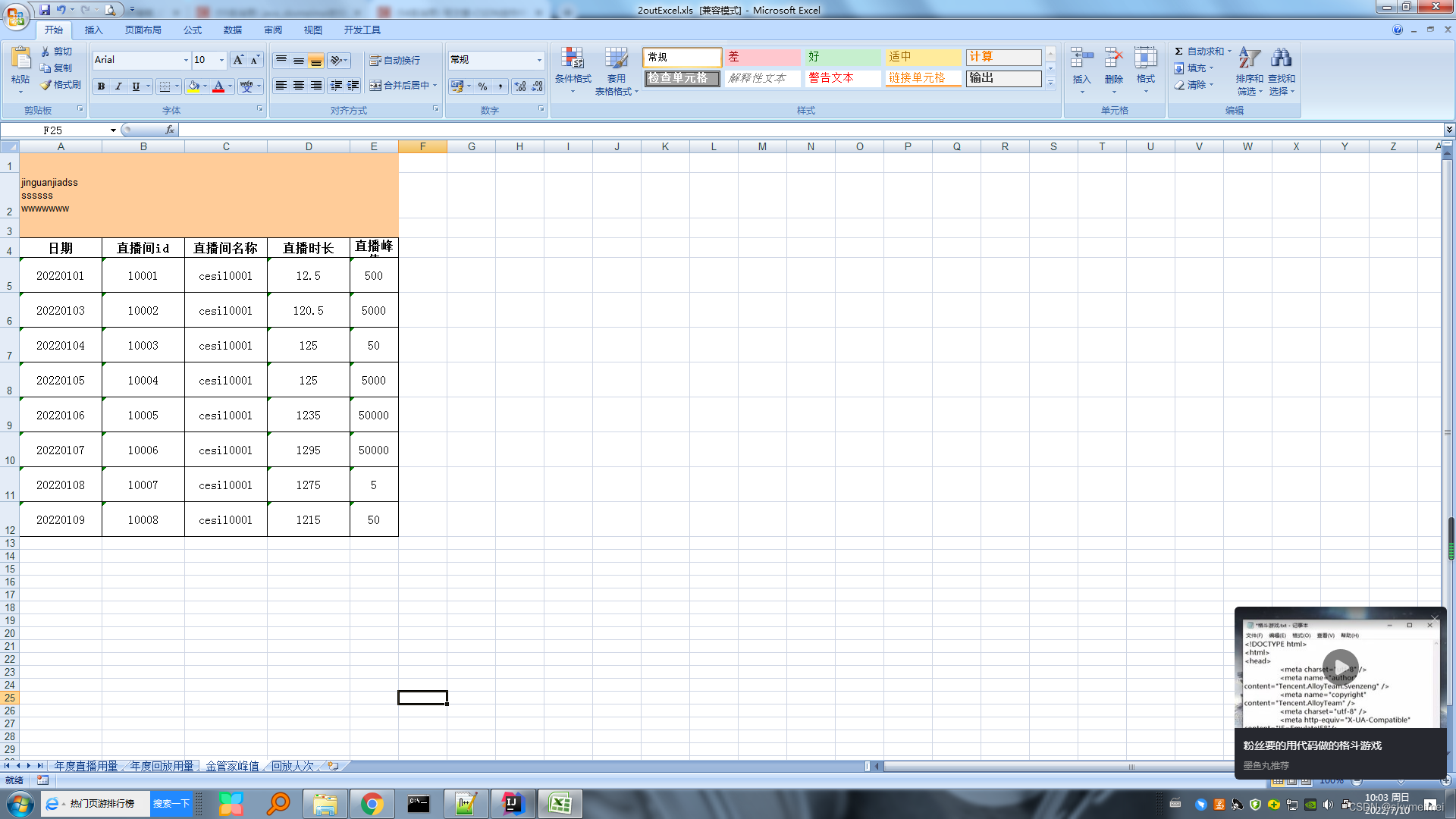Click the Cut scissors icon
Screen dimensions: 1456x819
(45, 52)
